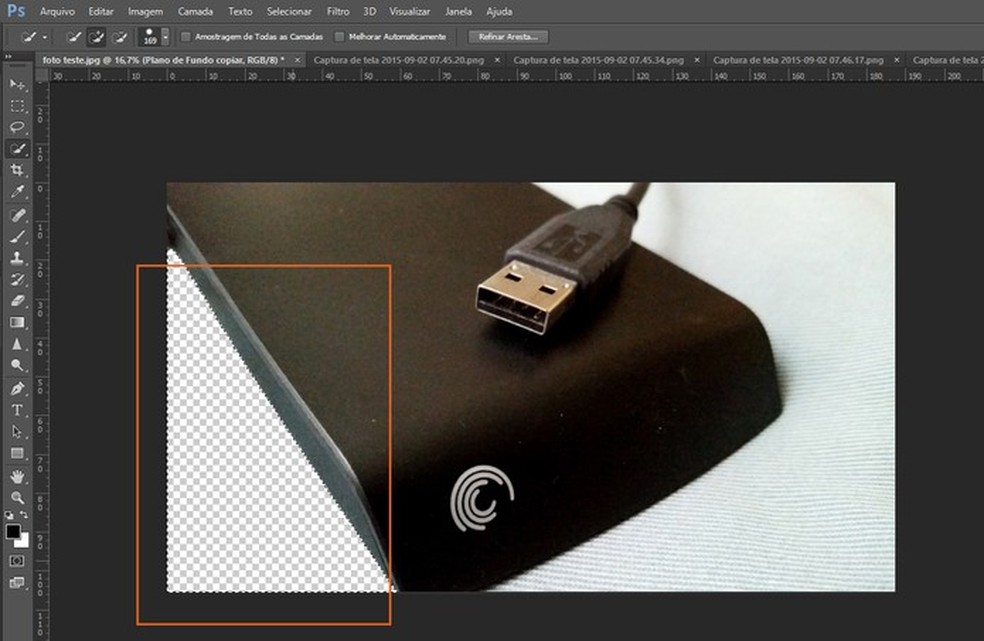This screenshot has width=984, height=641.
Task: Close the Captura de tela 07.46.17.png tab
Action: [x=897, y=60]
